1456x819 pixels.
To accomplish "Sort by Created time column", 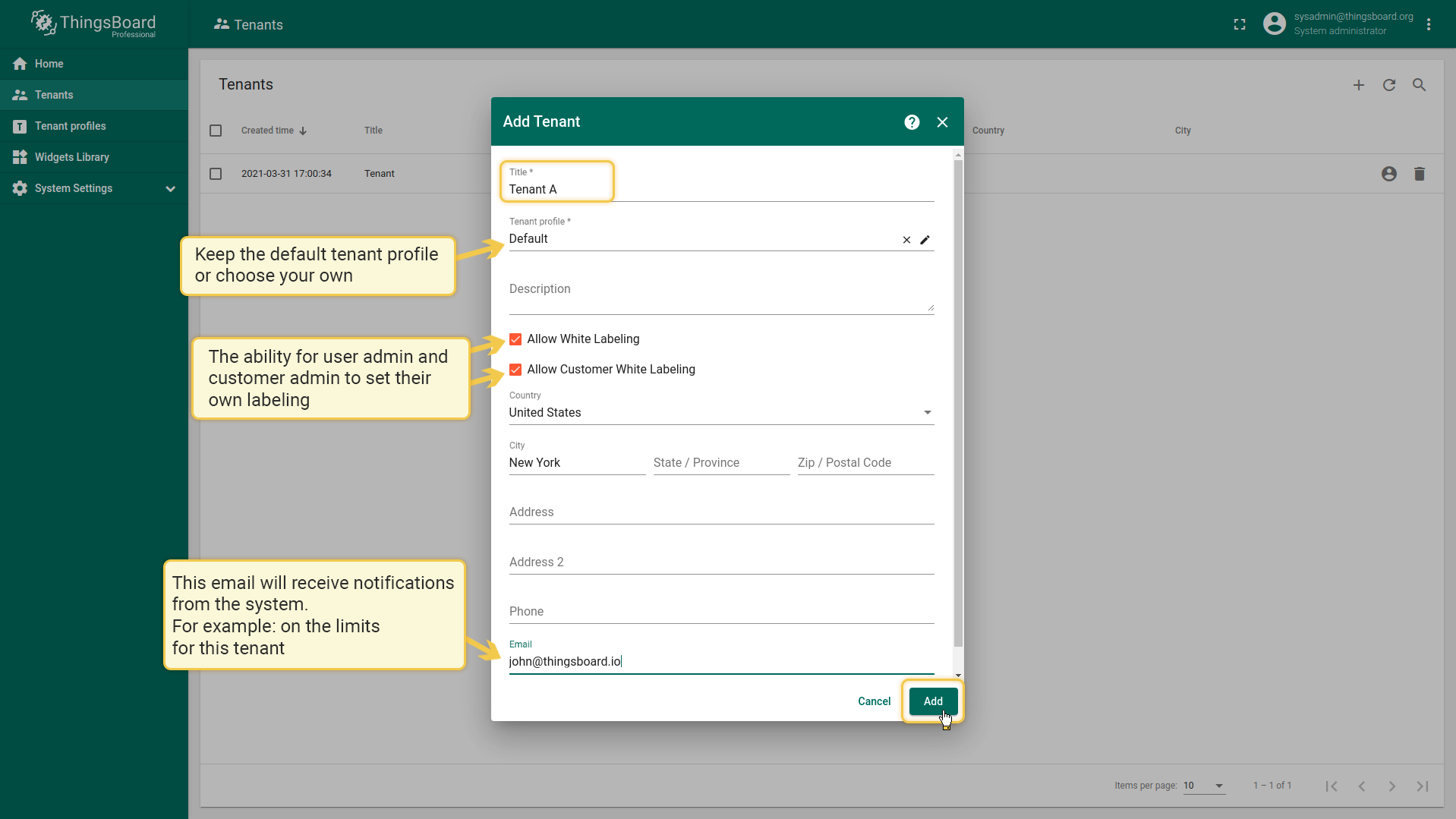I will [x=274, y=131].
